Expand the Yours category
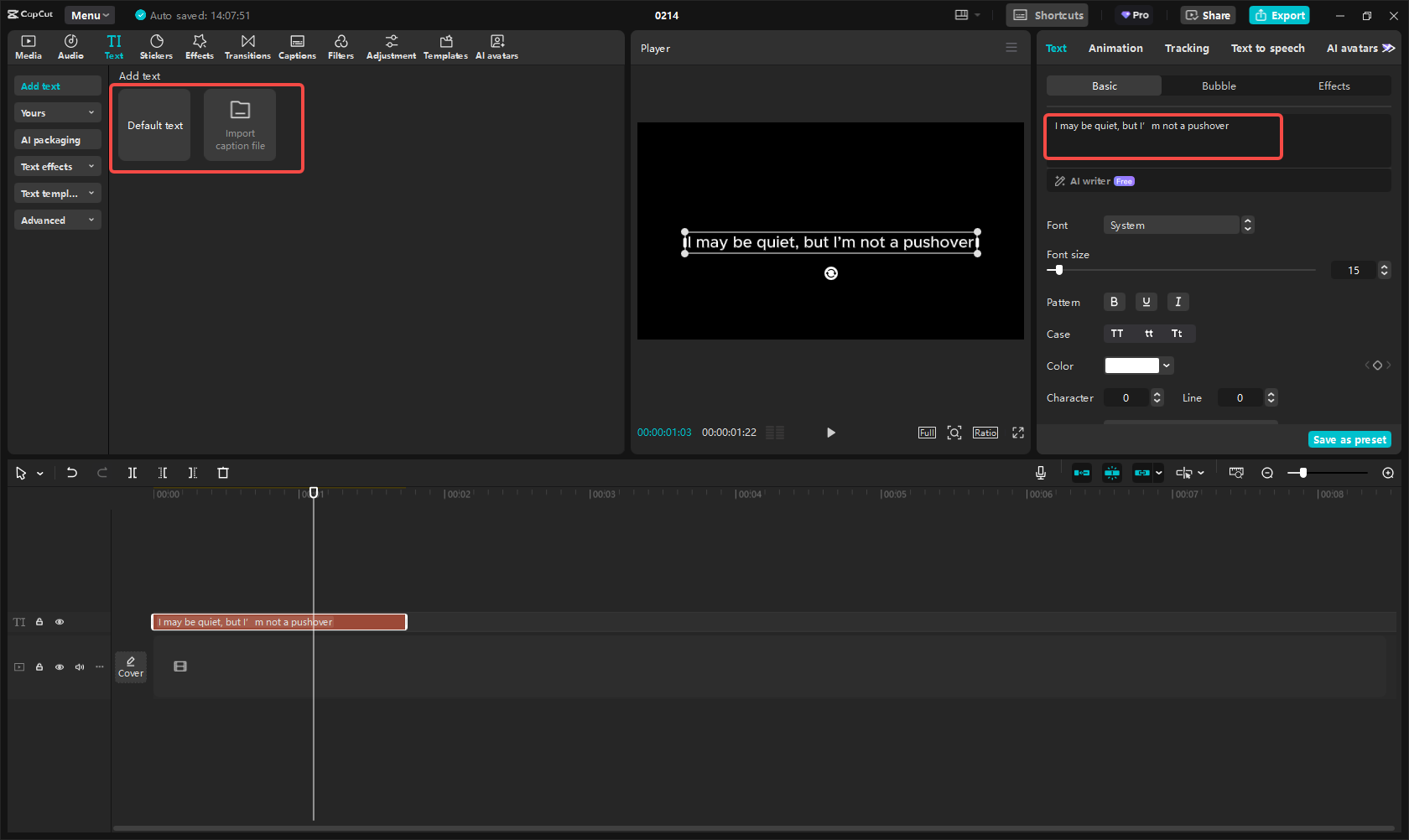Screen dimensions: 1409x840 57,112
